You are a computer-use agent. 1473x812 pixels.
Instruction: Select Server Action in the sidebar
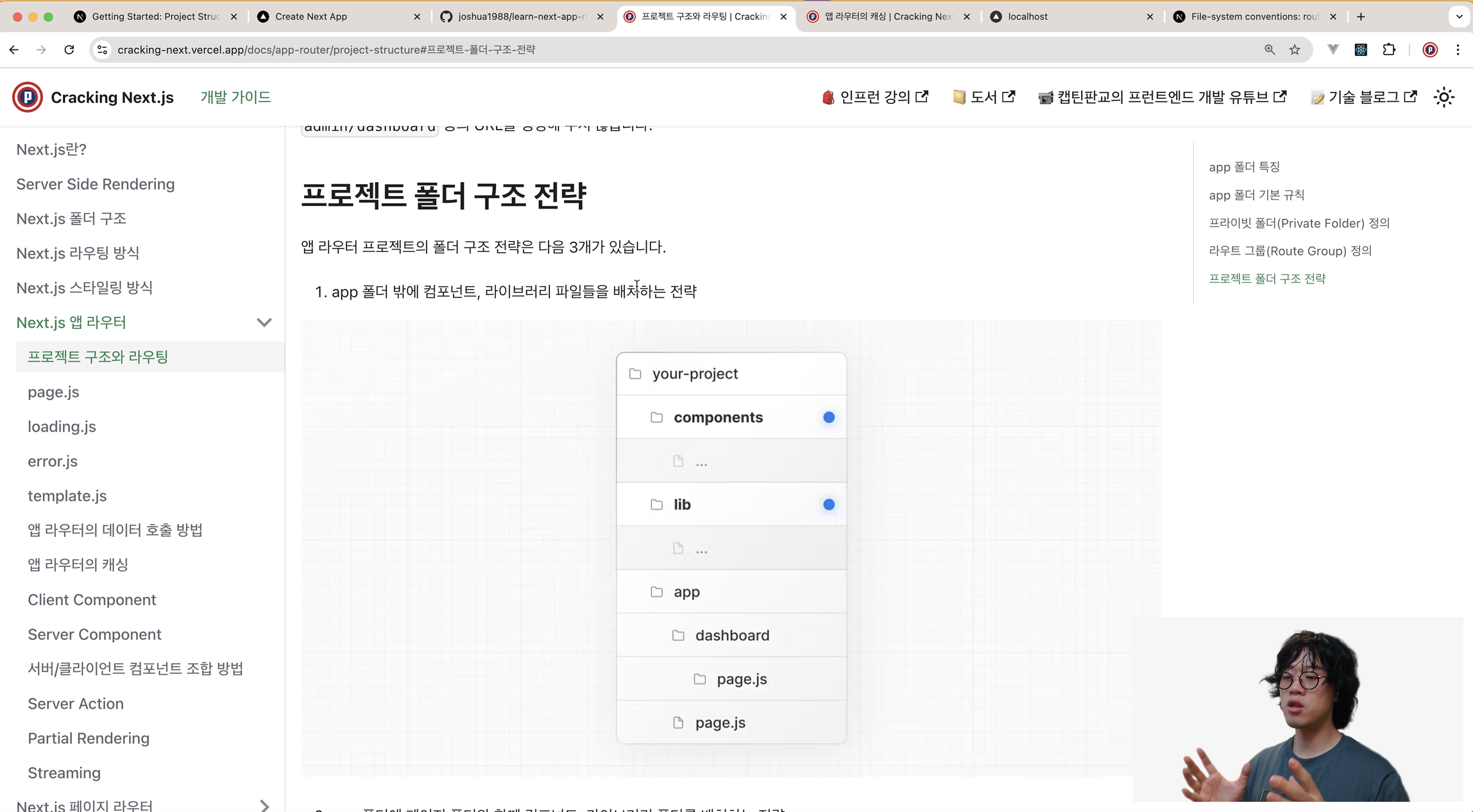(76, 703)
